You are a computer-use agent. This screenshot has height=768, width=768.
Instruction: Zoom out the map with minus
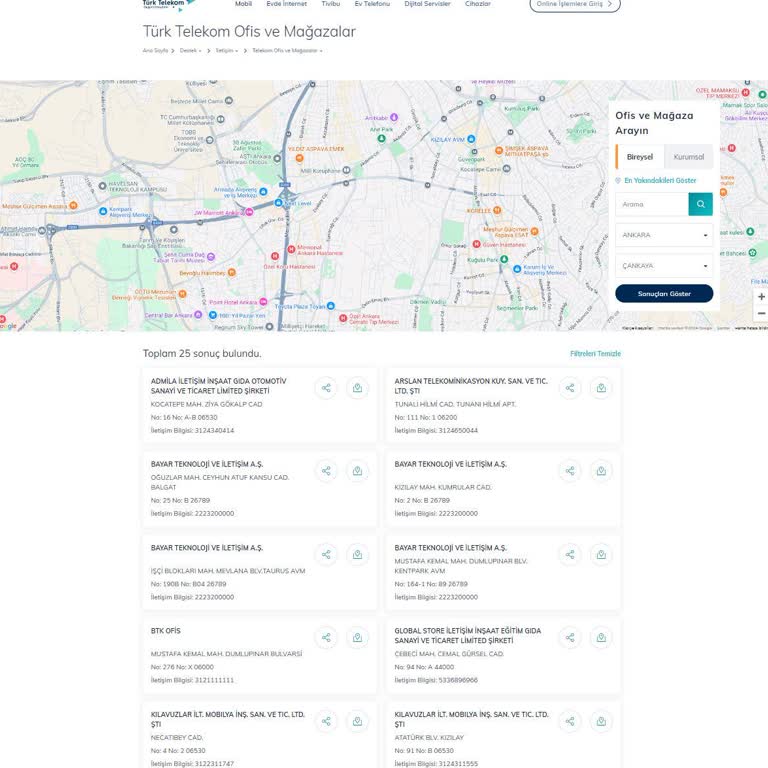coord(761,313)
